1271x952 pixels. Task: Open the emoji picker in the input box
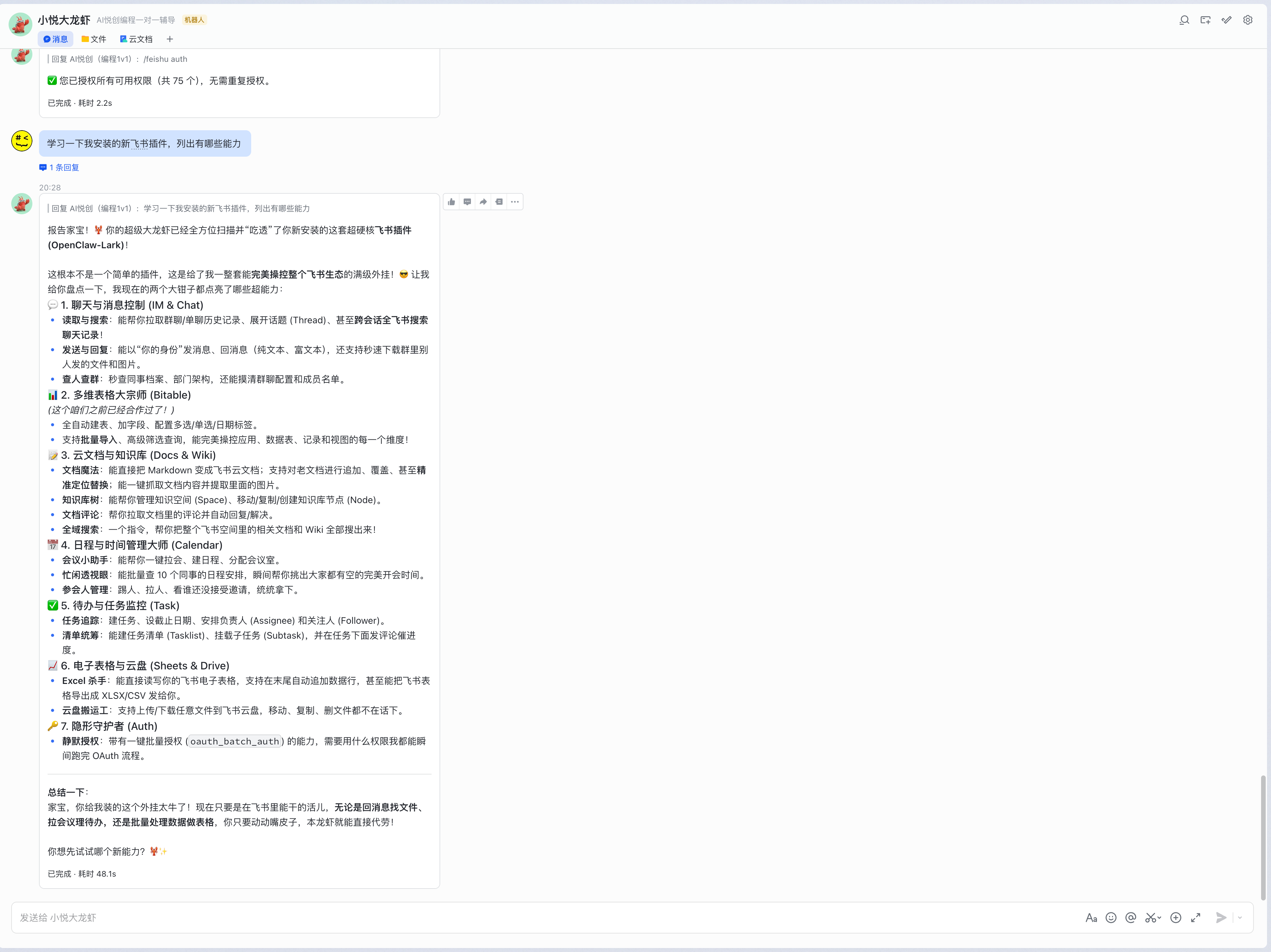point(1111,918)
